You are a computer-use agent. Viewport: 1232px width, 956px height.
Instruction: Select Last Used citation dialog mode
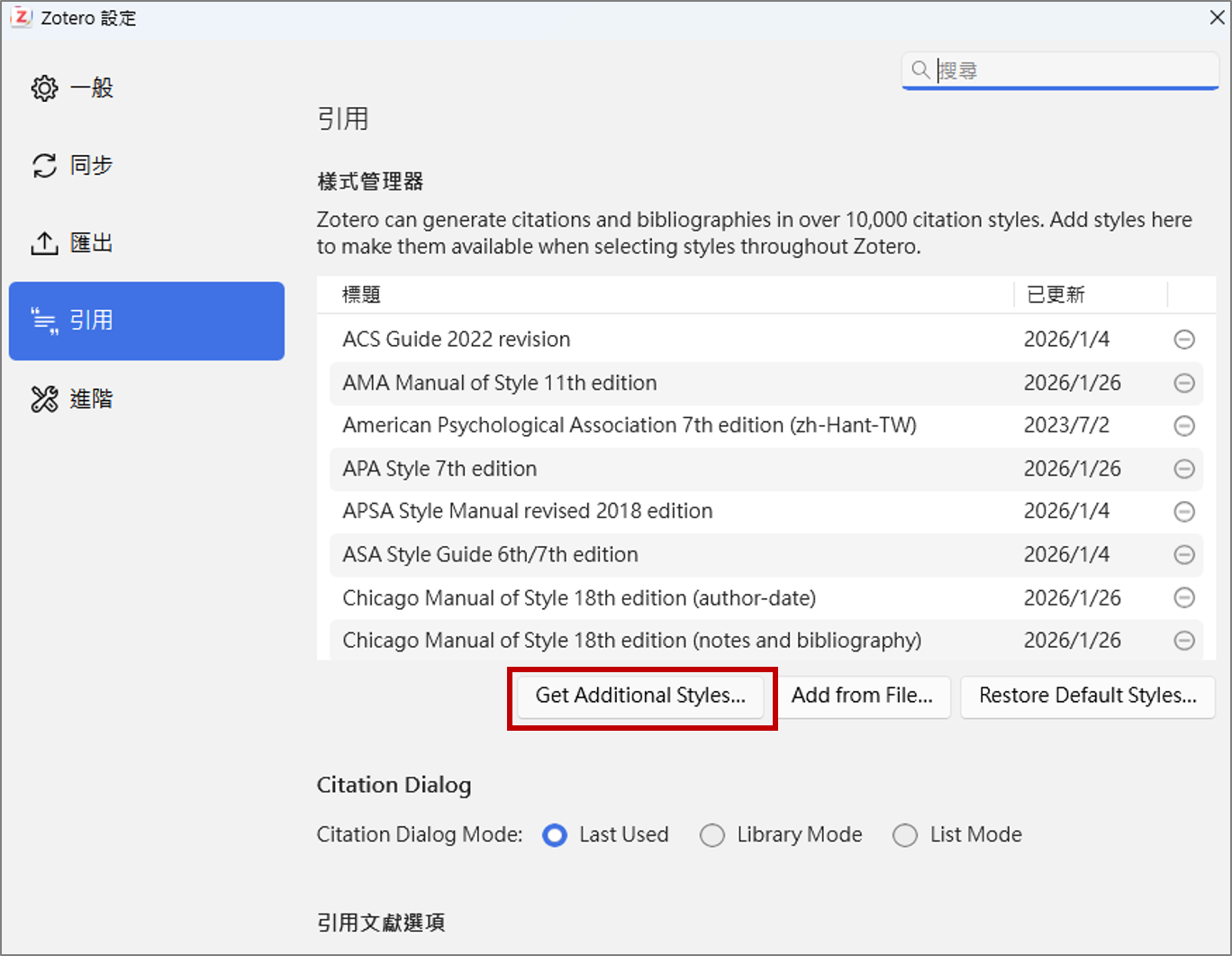pyautogui.click(x=555, y=835)
